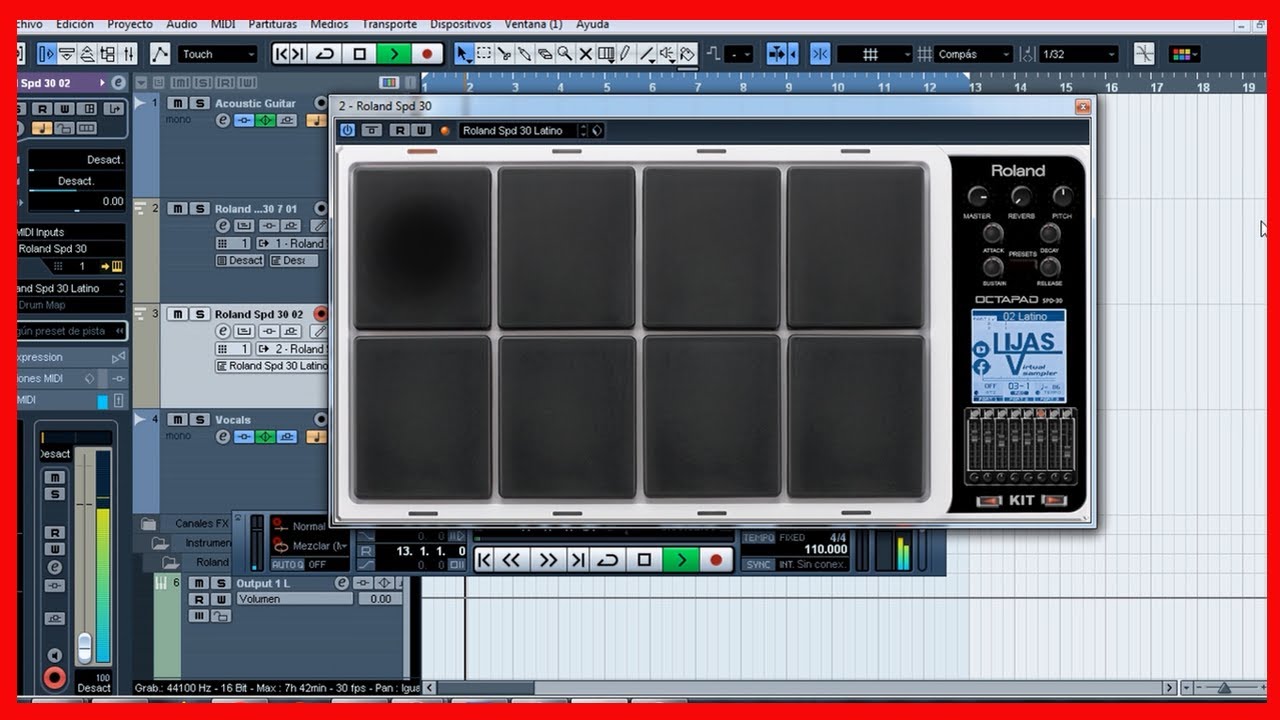Screen dimensions: 1280x720
Task: Open Drum Map selector in Inspector
Action: 72,305
